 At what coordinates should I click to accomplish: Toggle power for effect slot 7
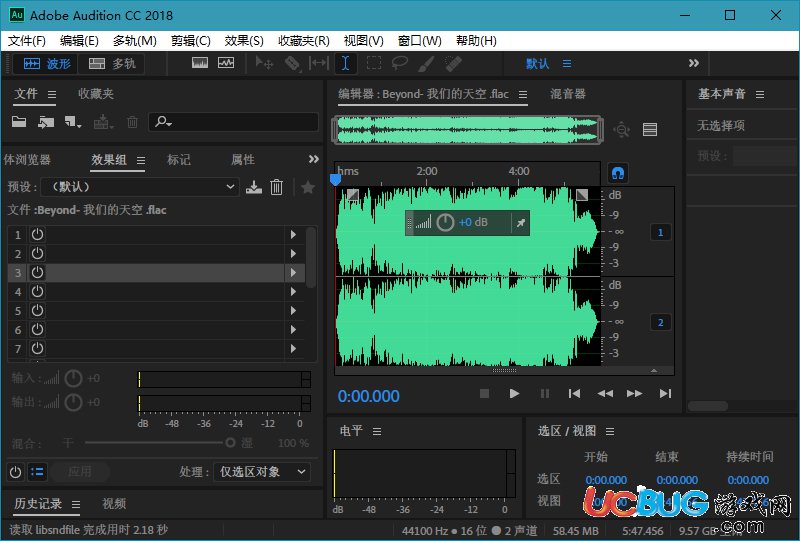click(x=37, y=348)
